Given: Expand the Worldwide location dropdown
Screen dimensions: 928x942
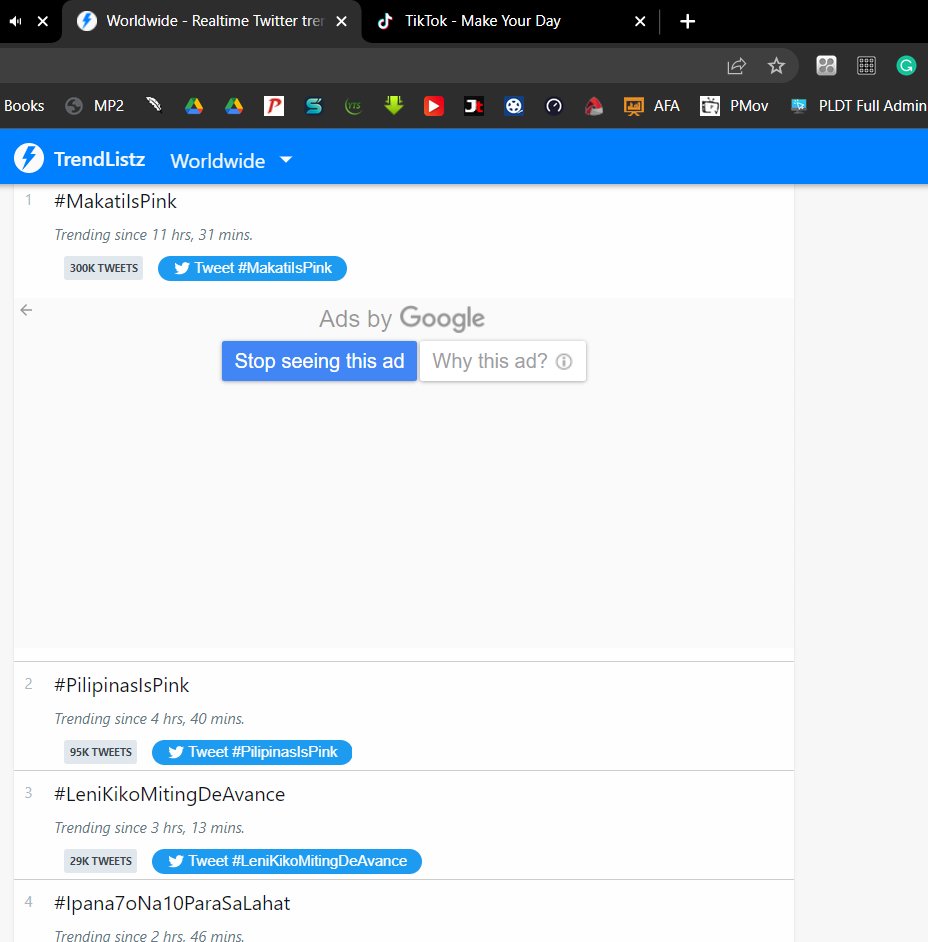Looking at the screenshot, I should pyautogui.click(x=231, y=160).
